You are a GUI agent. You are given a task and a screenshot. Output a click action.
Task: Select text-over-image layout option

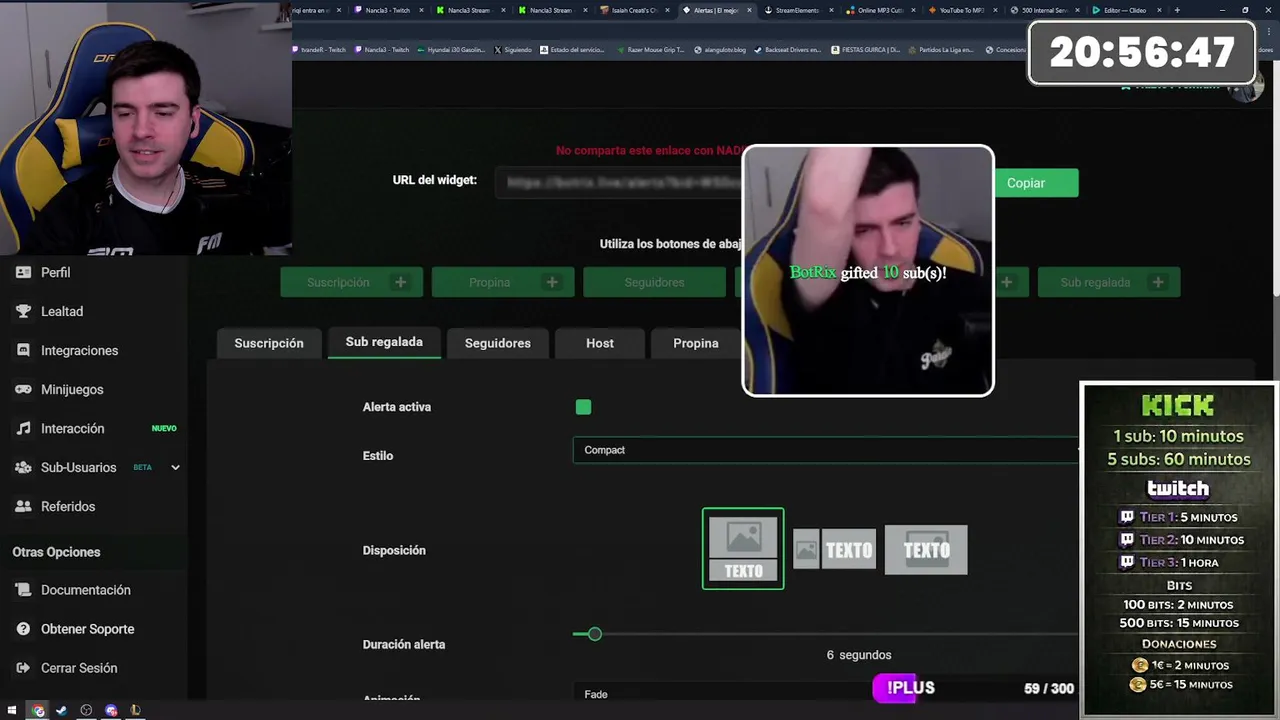[926, 549]
